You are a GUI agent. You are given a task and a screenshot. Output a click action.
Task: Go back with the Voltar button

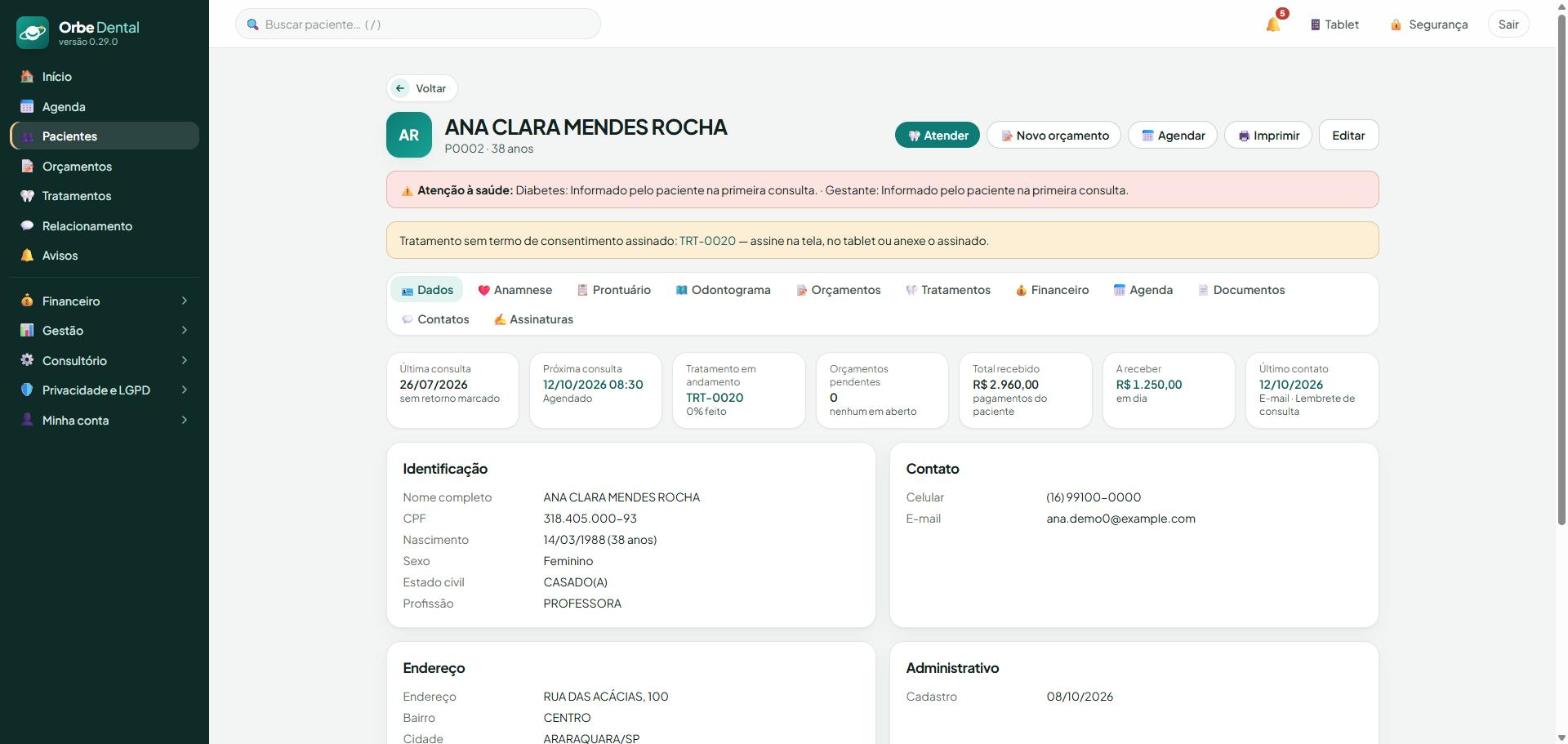pos(422,88)
